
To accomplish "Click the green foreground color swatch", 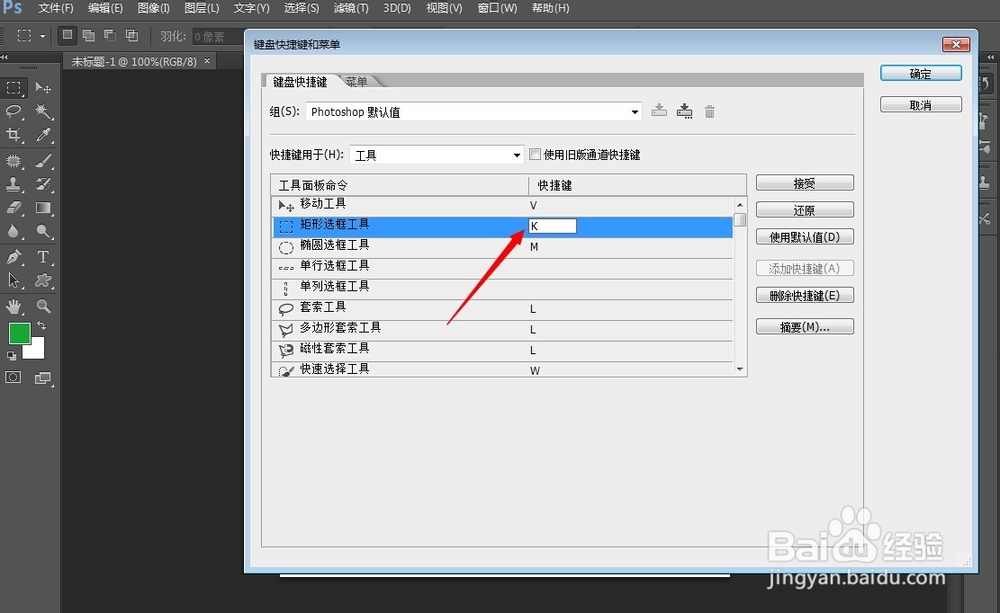I will tap(22, 334).
